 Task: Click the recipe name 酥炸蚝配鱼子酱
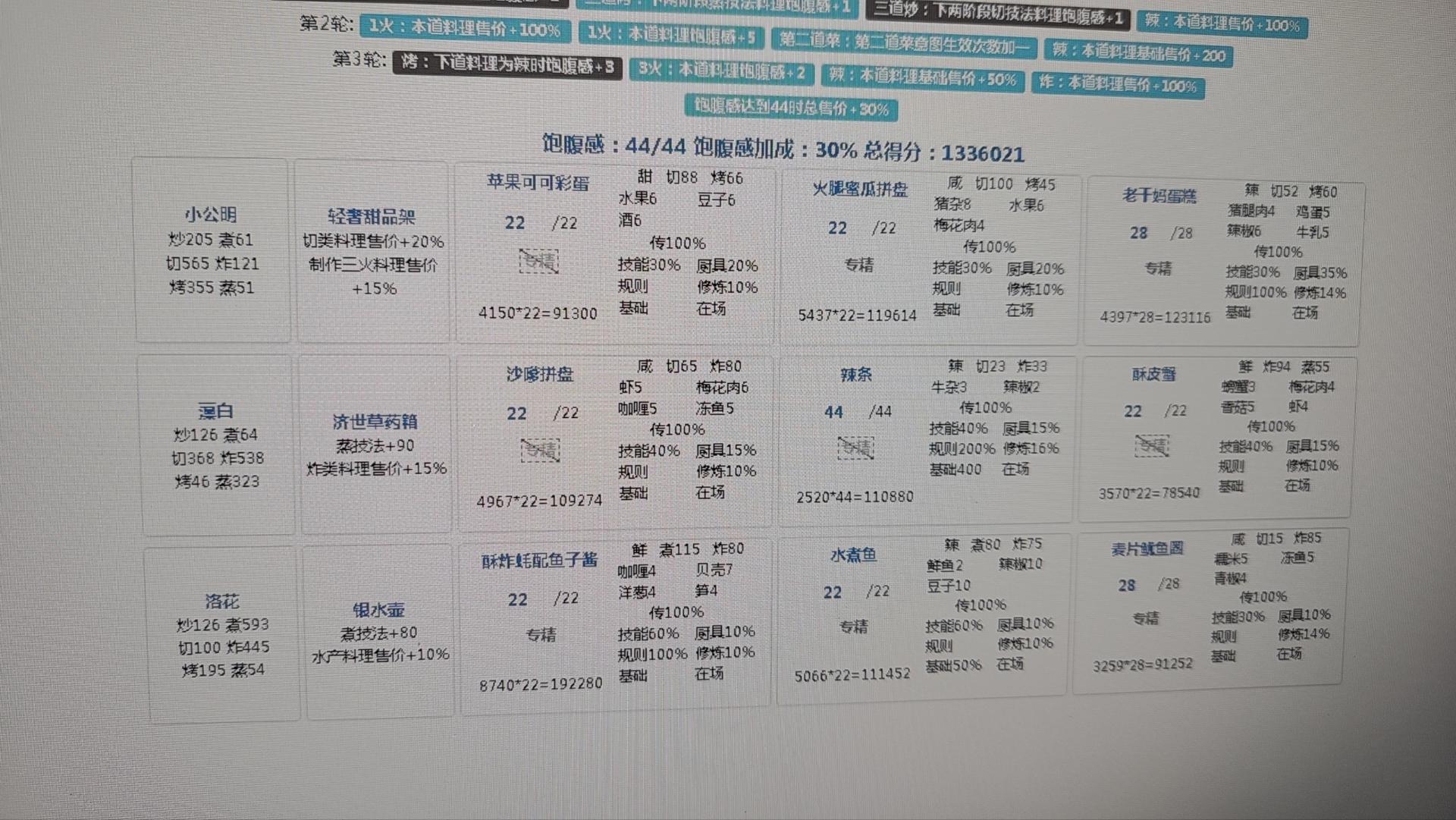pos(539,561)
